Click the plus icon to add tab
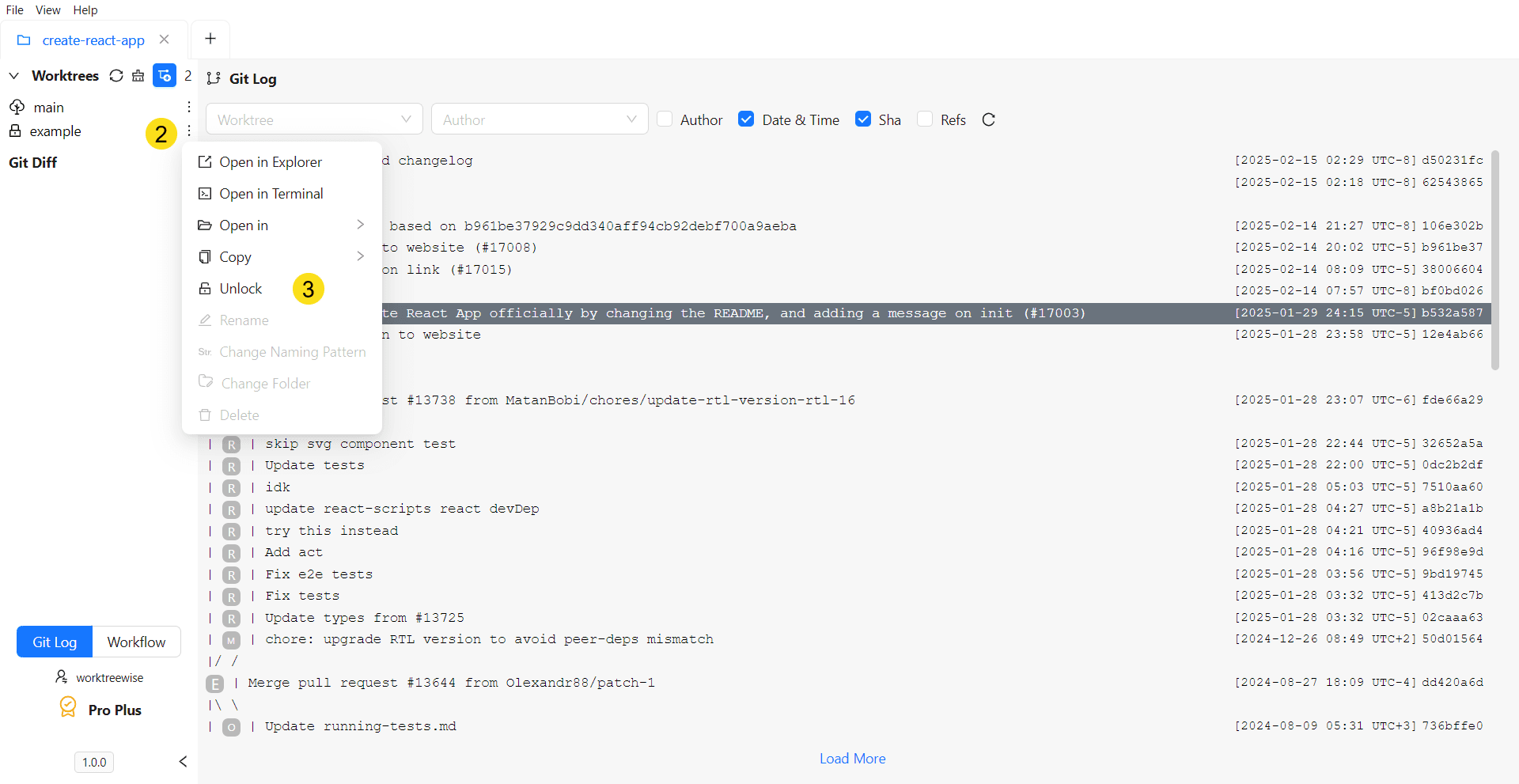The height and width of the screenshot is (784, 1519). coord(210,39)
